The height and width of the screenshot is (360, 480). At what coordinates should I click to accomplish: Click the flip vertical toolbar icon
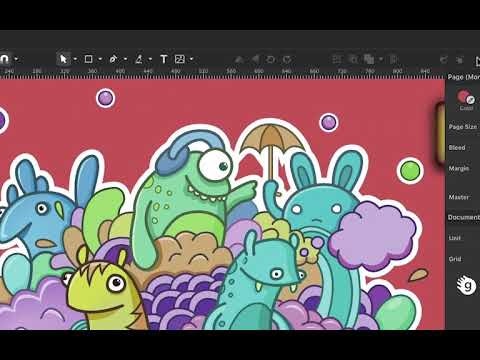coord(239,59)
